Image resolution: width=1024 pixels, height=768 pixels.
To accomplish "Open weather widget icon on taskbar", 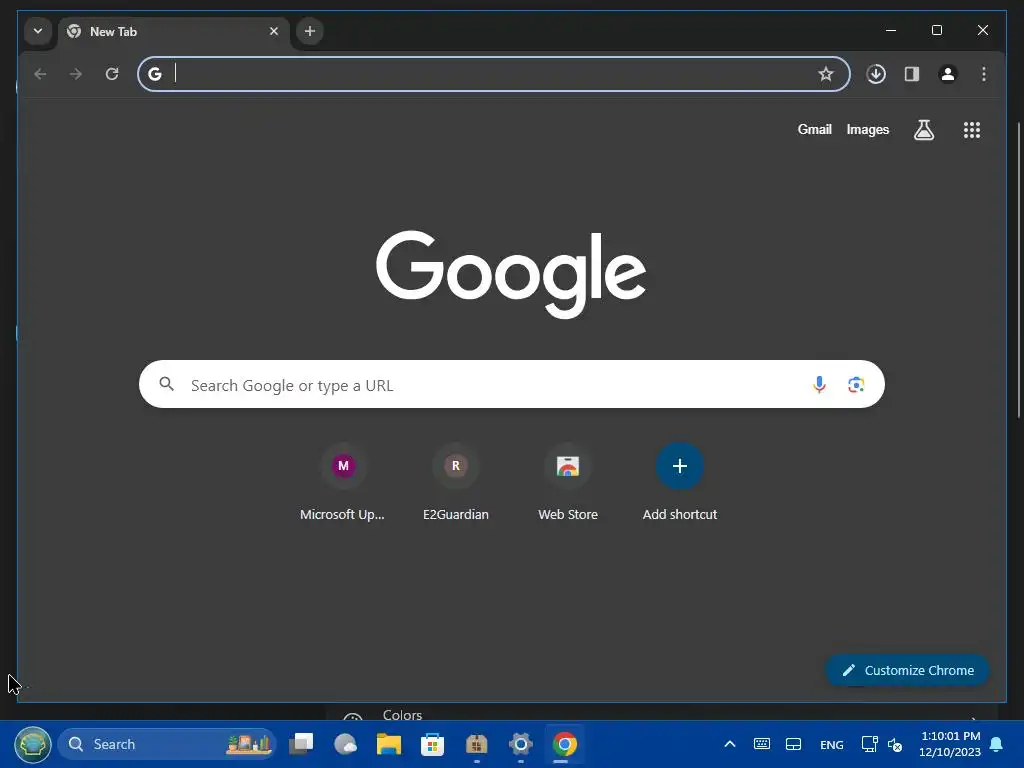I will tap(345, 744).
